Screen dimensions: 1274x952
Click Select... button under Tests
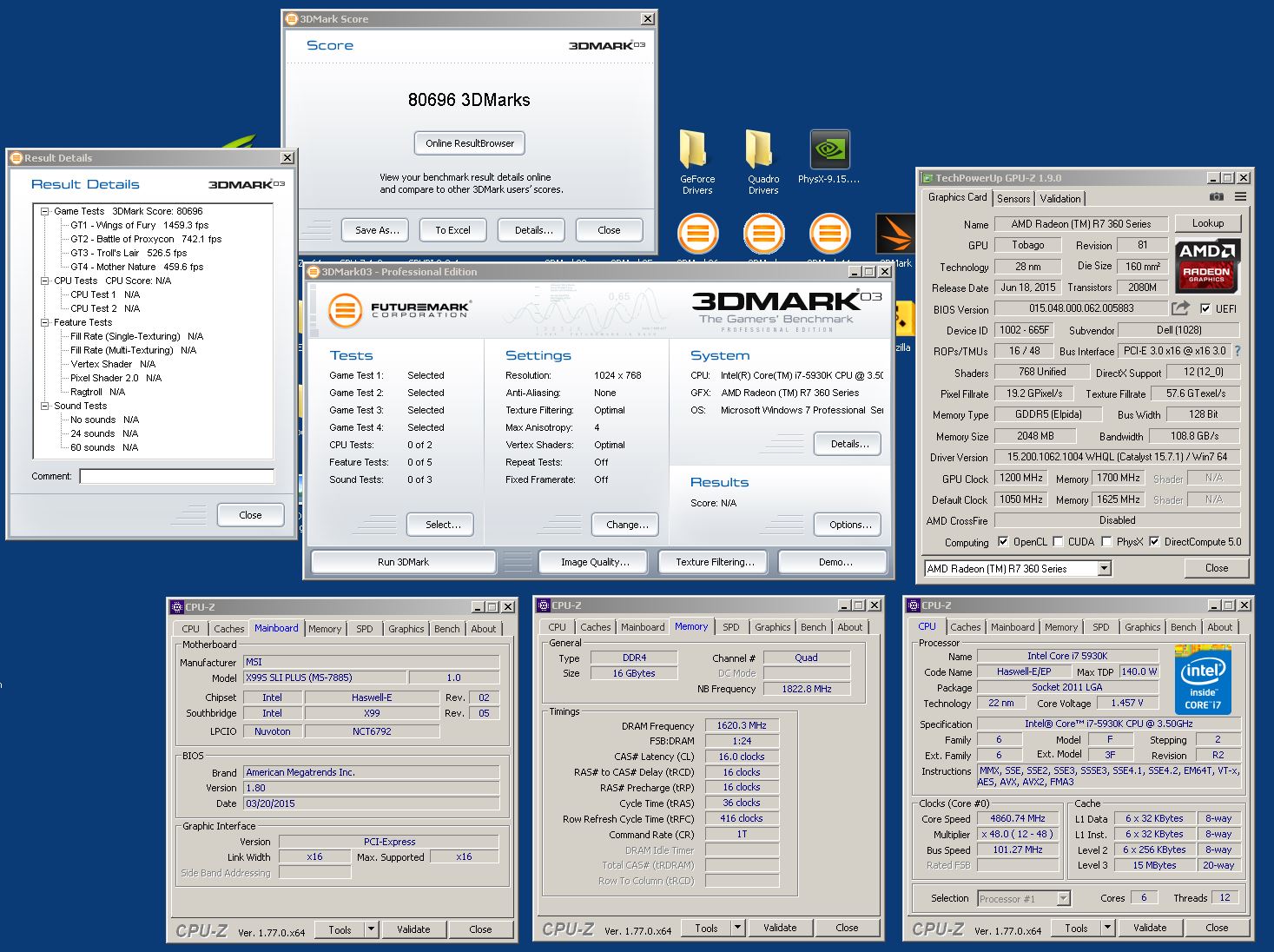click(443, 525)
